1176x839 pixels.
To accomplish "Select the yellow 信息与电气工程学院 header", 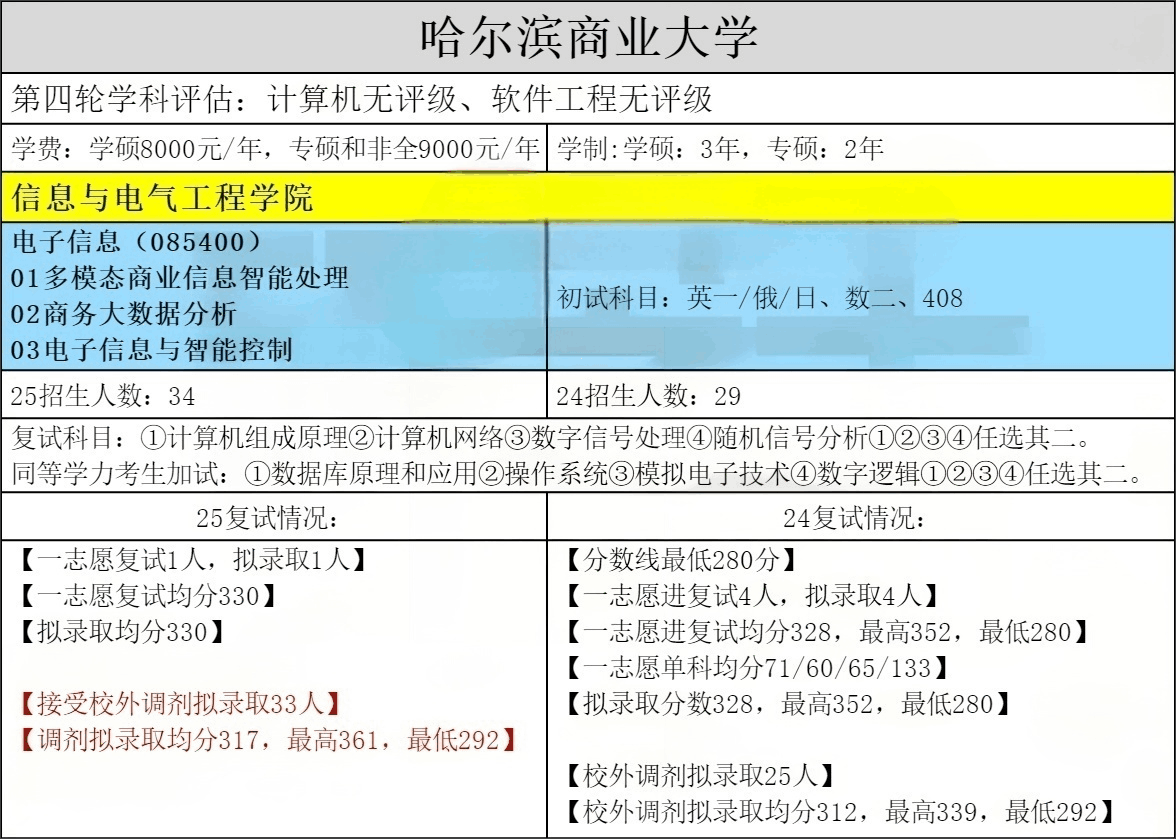I will [162, 198].
